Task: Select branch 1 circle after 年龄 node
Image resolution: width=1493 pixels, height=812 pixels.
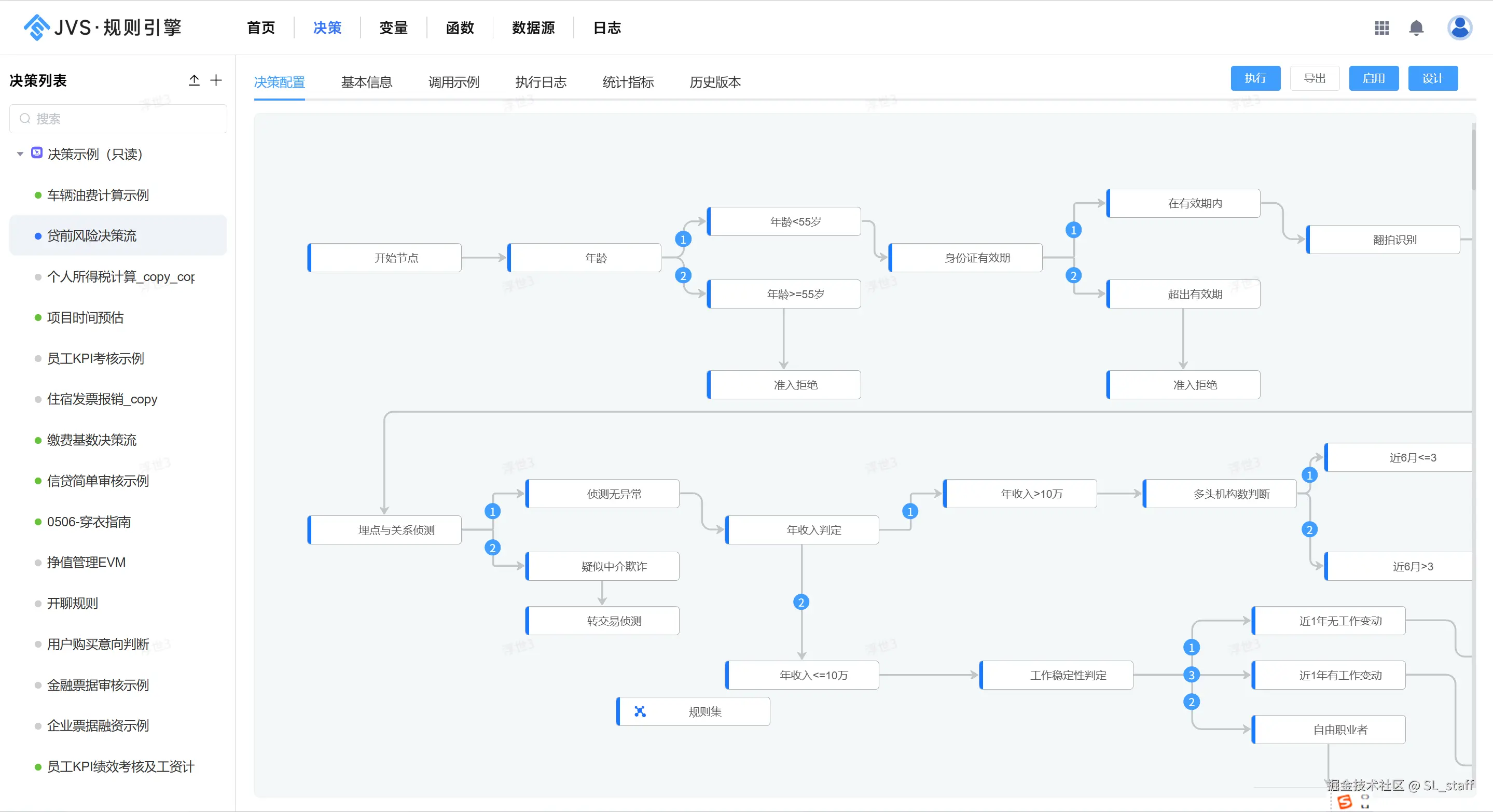Action: 683,239
